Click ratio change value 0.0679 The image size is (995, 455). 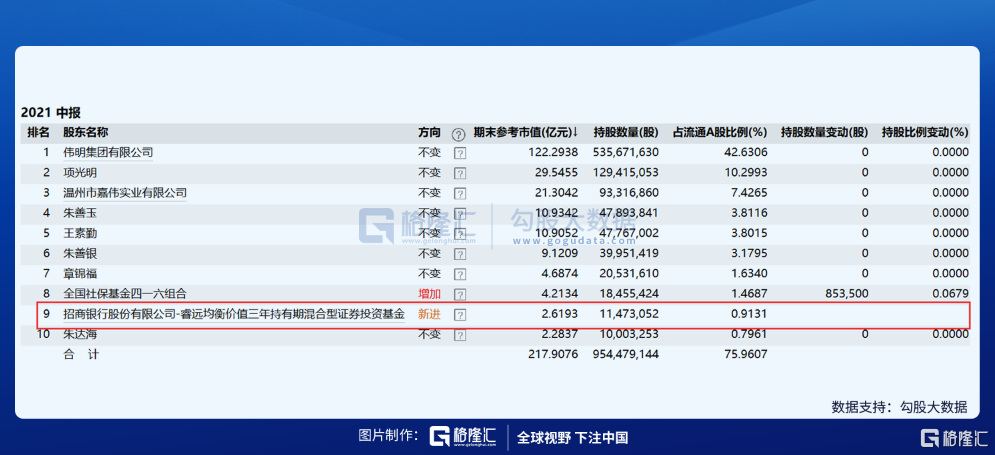pos(951,294)
